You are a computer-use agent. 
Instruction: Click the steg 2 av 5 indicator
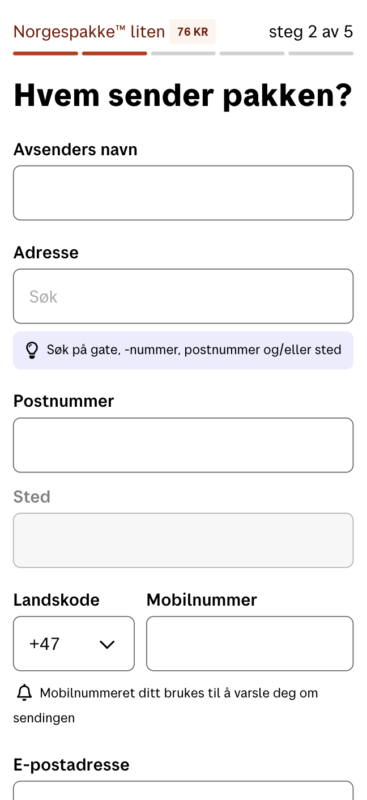pos(311,32)
